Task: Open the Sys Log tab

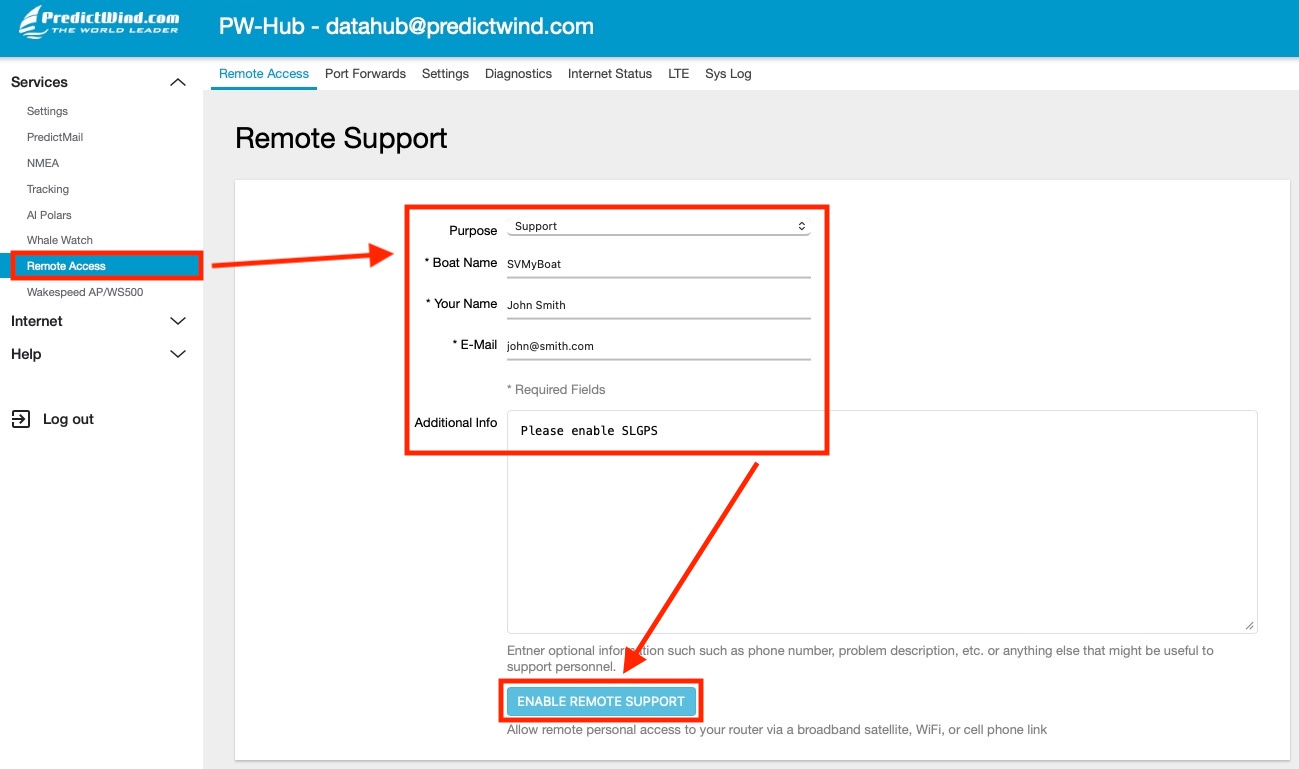Action: click(x=727, y=73)
